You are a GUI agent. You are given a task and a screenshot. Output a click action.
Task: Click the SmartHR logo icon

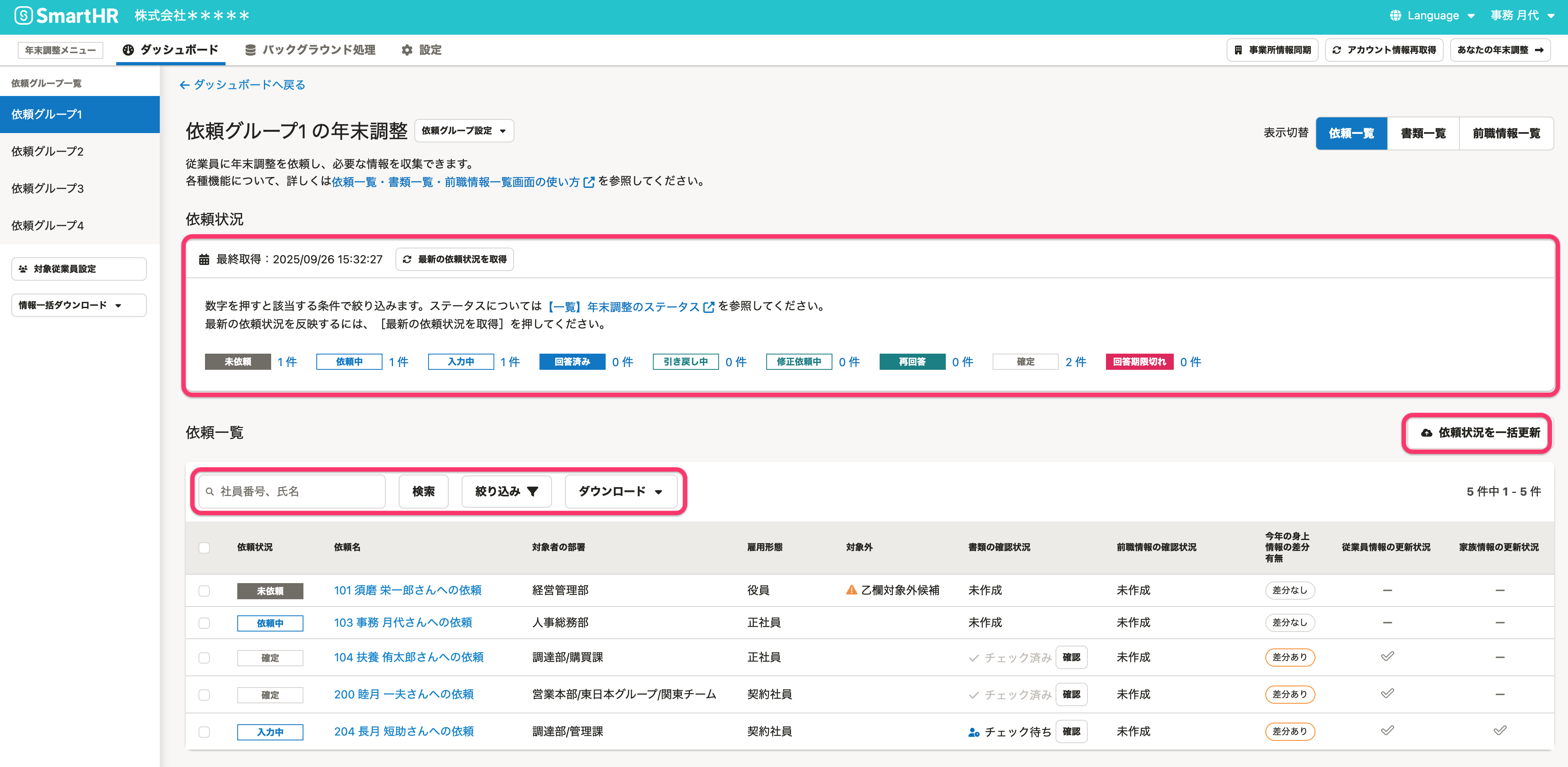point(23,16)
